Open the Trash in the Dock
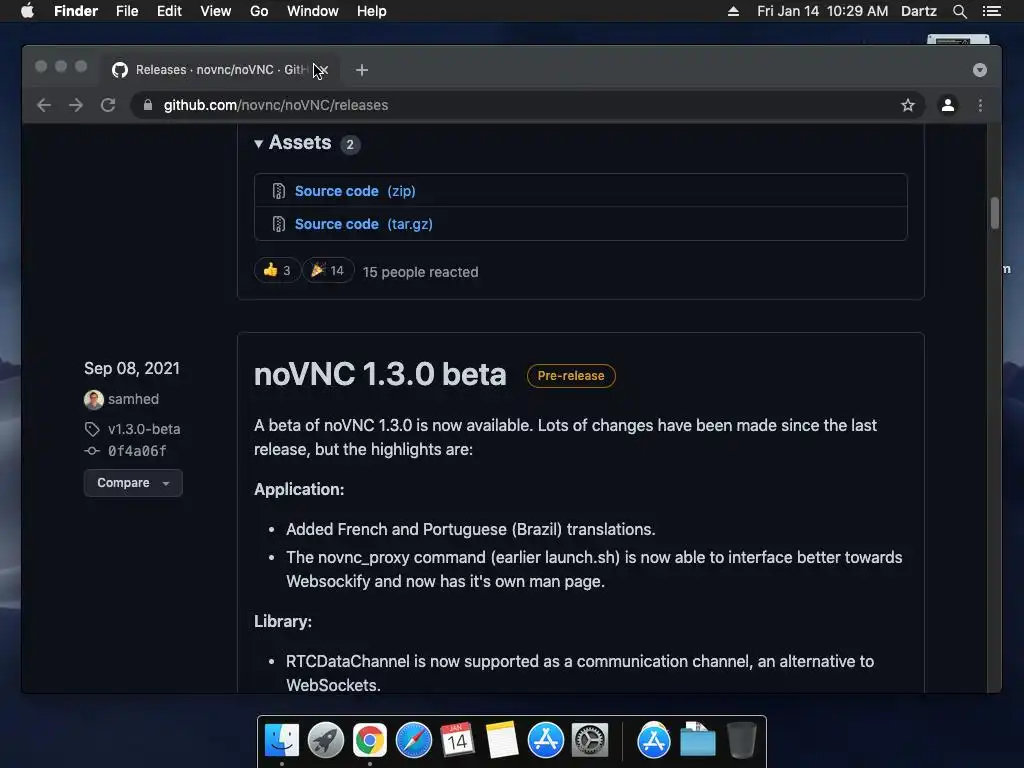 click(x=742, y=740)
